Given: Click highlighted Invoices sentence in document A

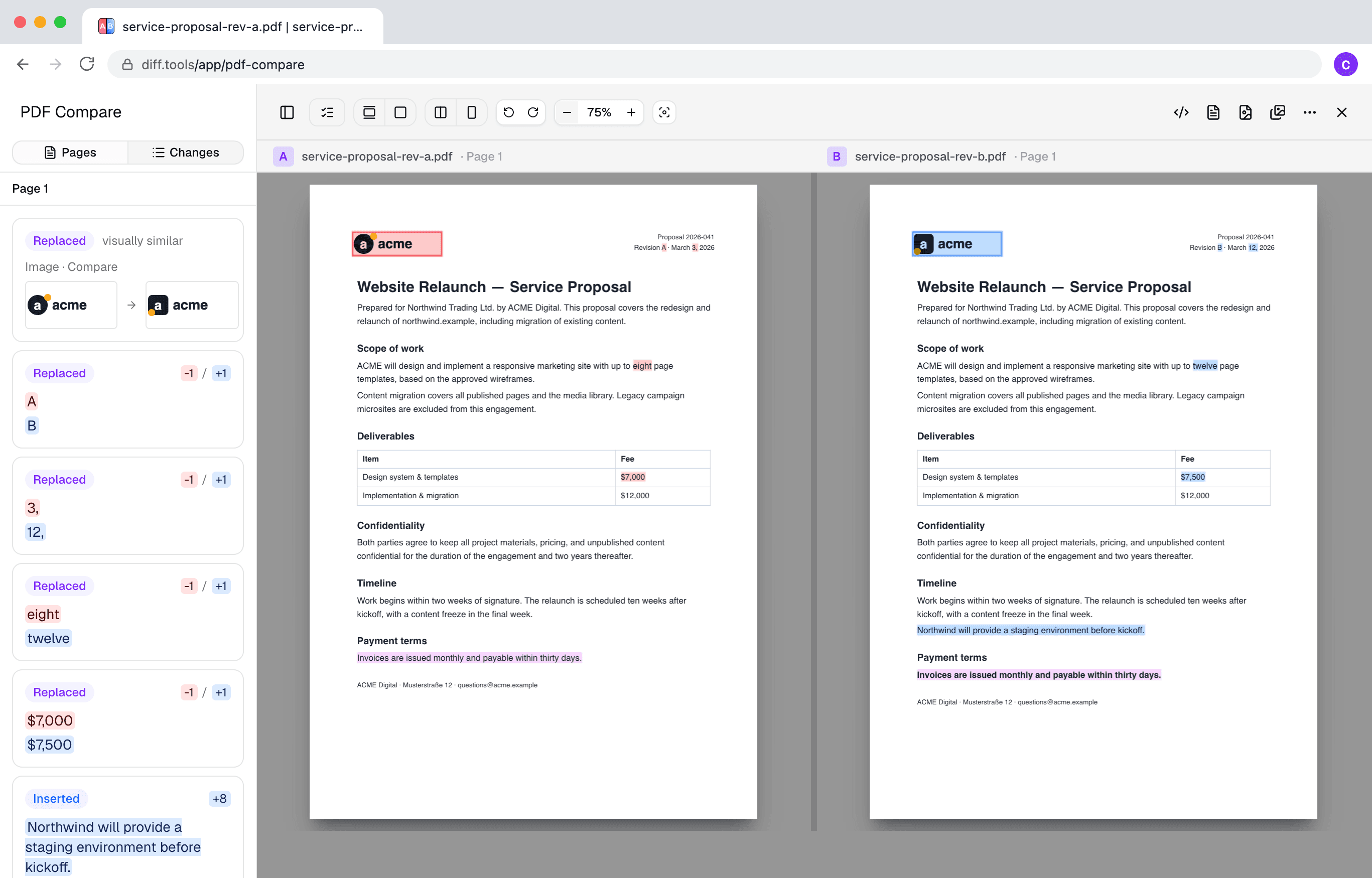Looking at the screenshot, I should 469,658.
